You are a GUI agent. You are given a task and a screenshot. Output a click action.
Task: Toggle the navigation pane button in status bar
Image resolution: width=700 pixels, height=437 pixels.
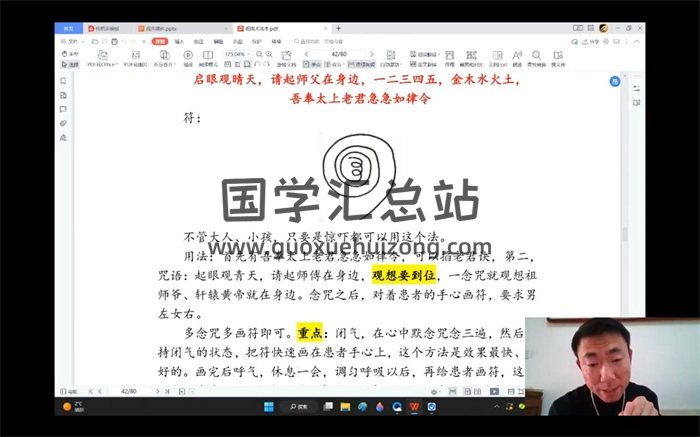point(68,391)
